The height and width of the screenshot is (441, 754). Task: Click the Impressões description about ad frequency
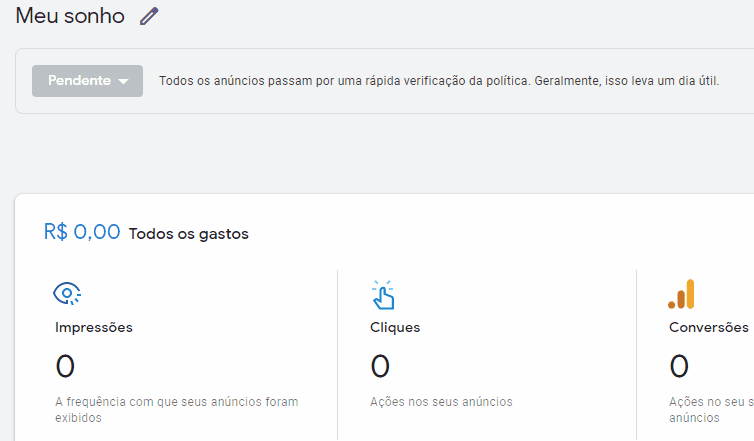(x=176, y=410)
